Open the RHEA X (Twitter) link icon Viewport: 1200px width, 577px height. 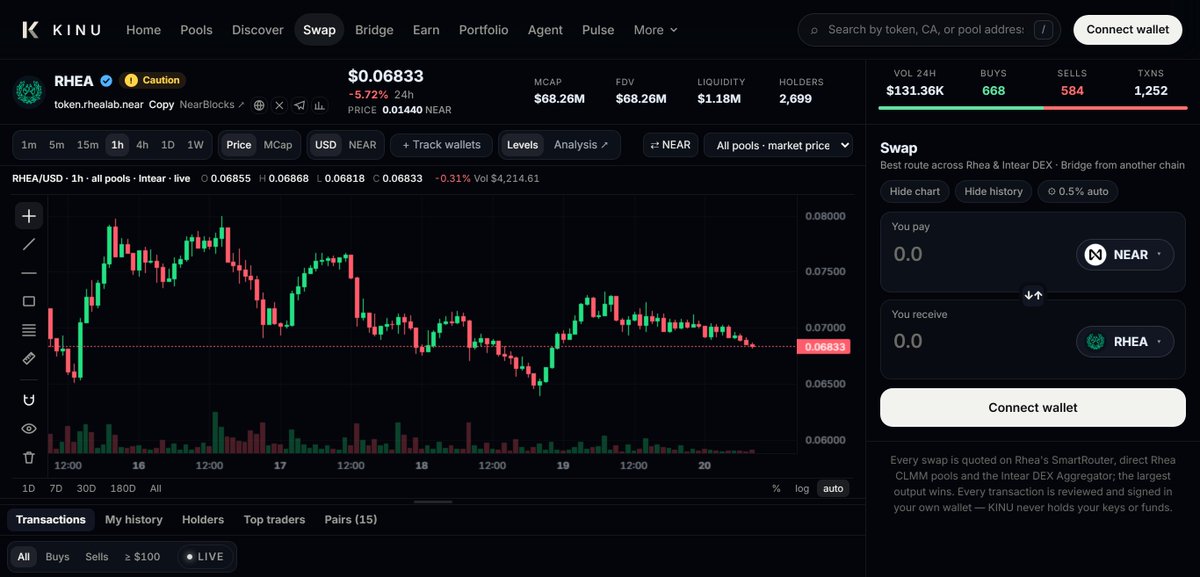(279, 105)
